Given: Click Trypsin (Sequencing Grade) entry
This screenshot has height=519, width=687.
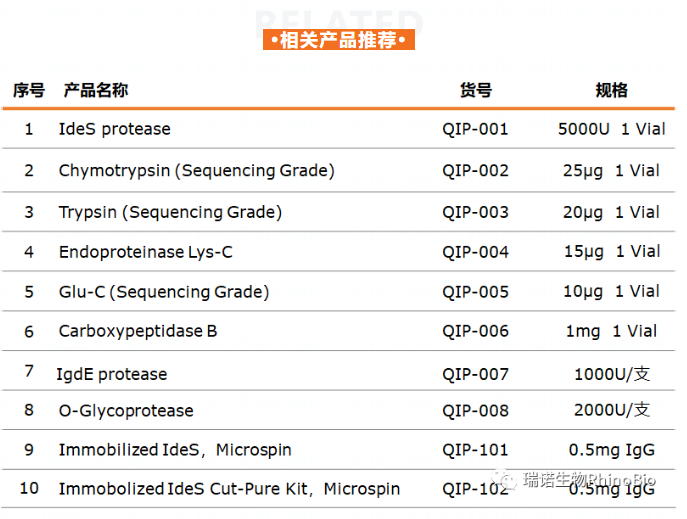Looking at the screenshot, I should (x=170, y=212).
